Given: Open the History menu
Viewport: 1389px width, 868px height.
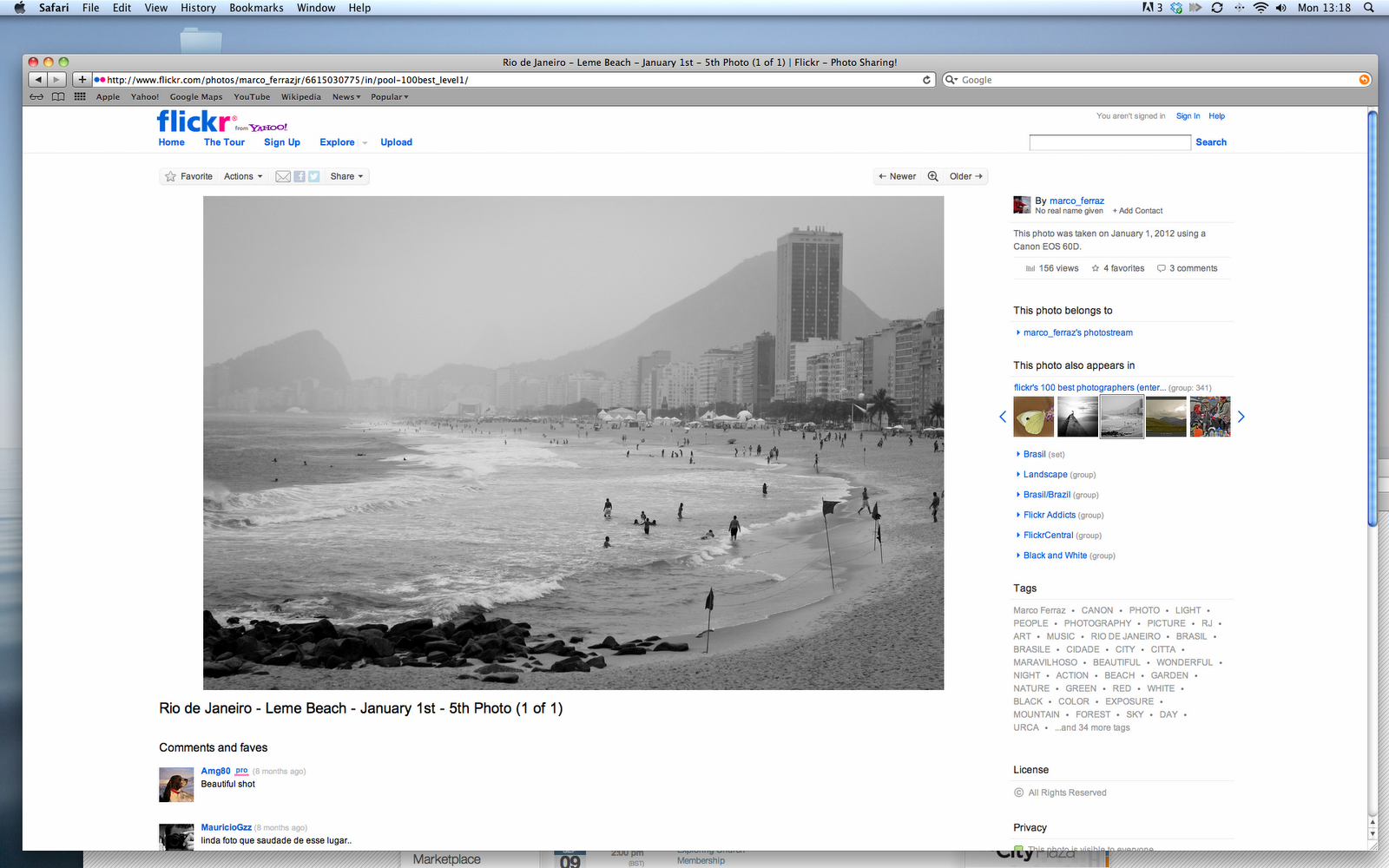Looking at the screenshot, I should point(198,8).
